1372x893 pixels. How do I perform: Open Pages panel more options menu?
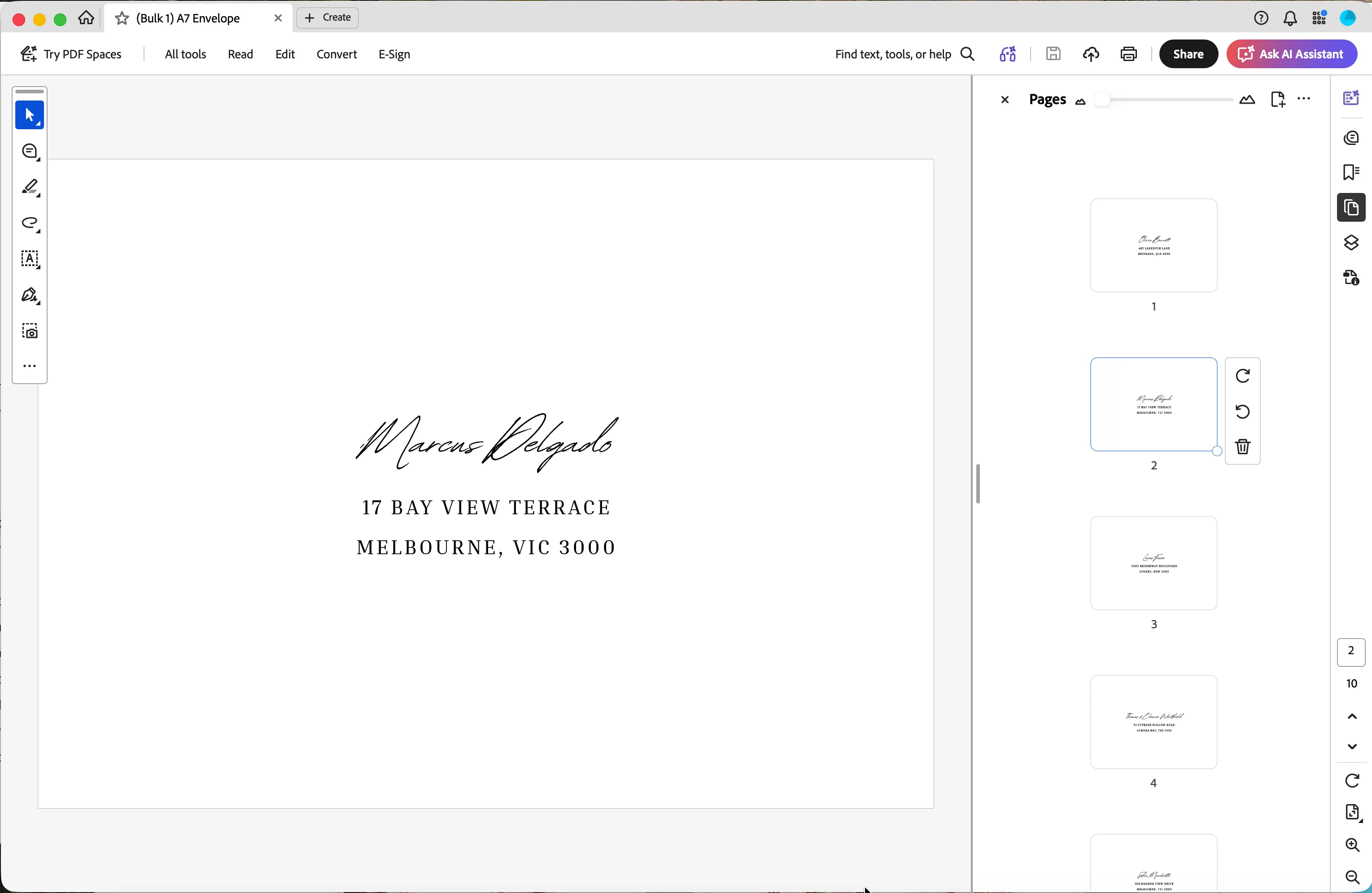click(x=1304, y=99)
